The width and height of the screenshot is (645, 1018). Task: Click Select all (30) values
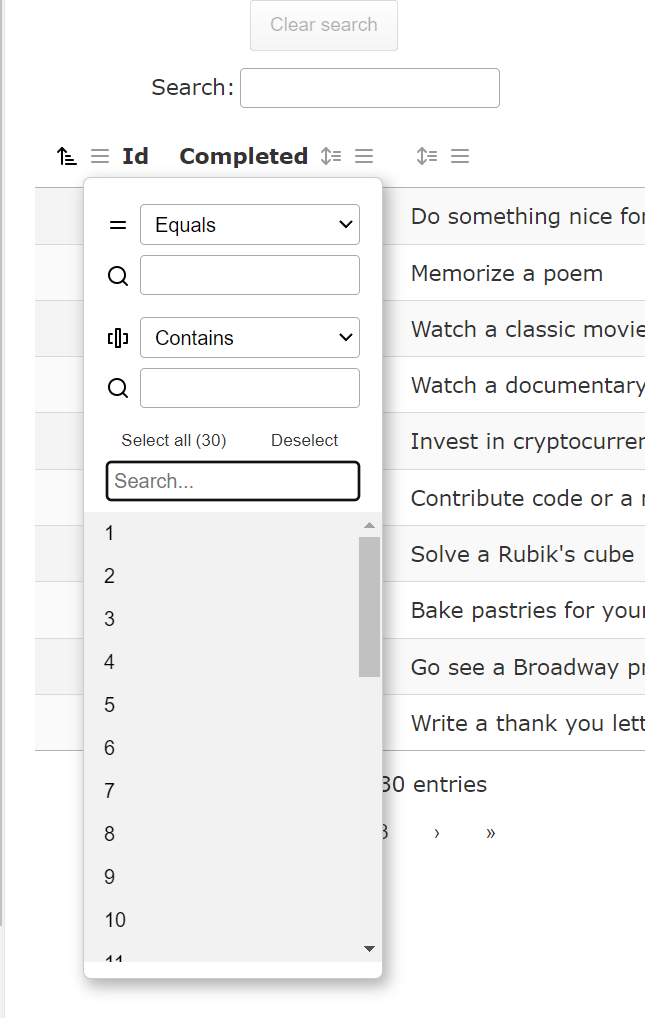(174, 440)
